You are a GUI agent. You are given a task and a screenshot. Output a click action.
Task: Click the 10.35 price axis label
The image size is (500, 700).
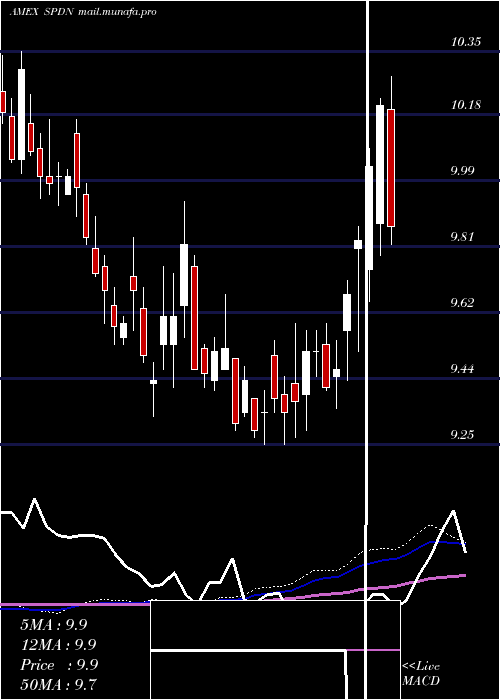click(466, 42)
